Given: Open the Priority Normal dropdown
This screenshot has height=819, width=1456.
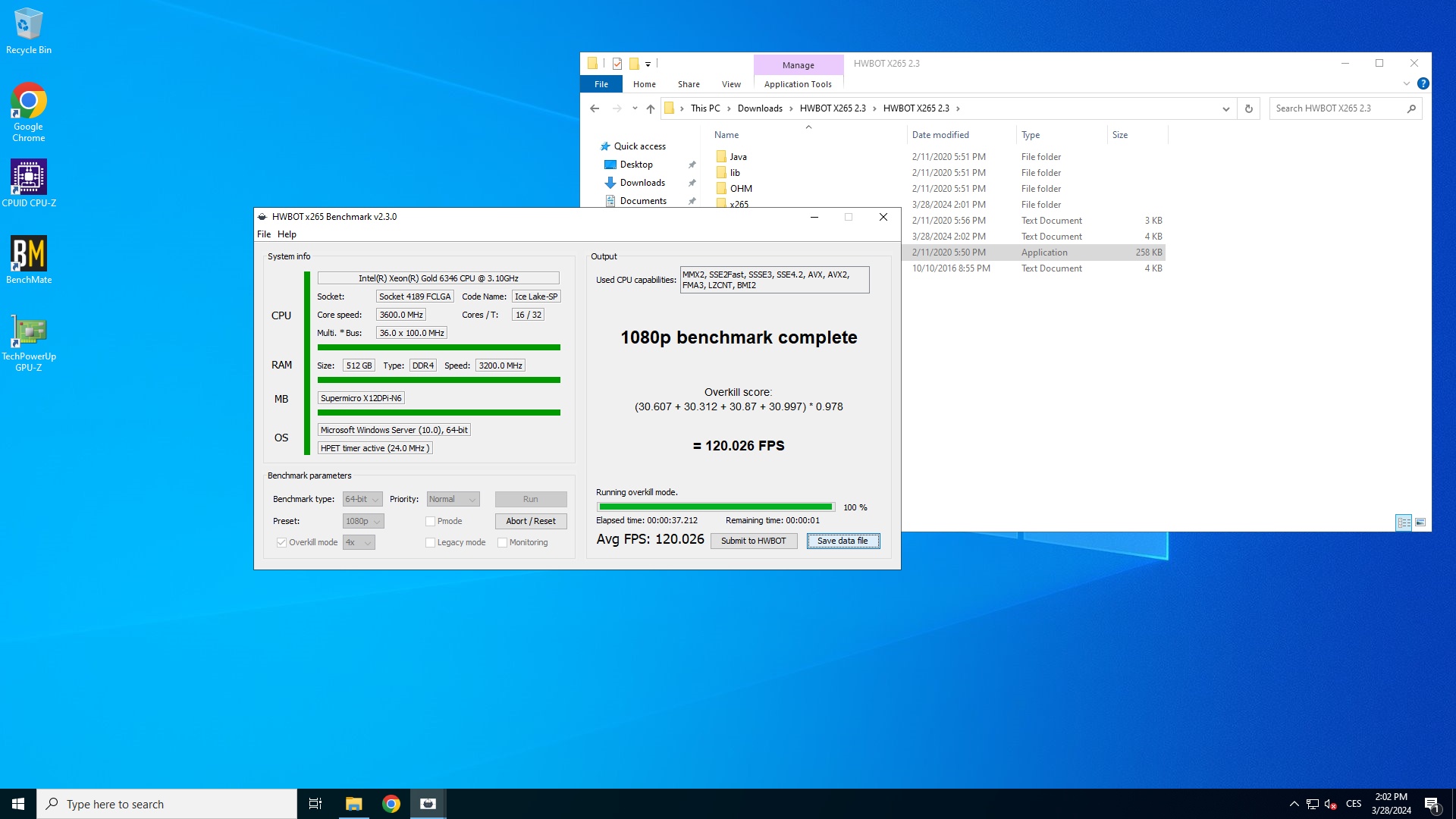Looking at the screenshot, I should [453, 499].
